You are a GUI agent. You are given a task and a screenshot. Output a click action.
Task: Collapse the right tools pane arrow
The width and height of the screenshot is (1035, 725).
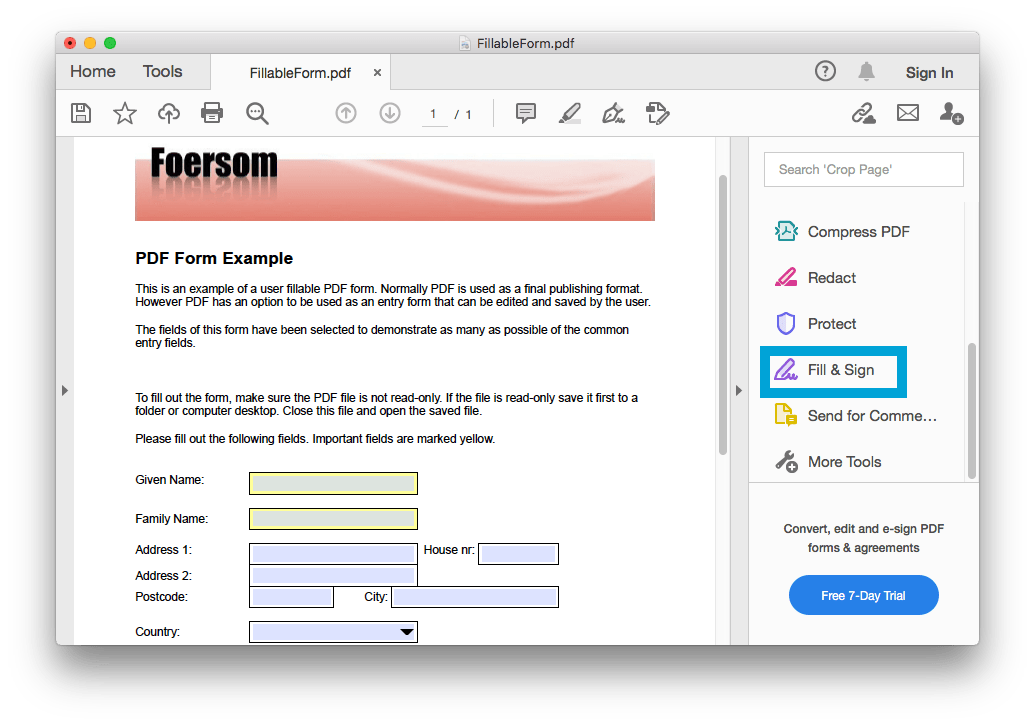pyautogui.click(x=738, y=390)
